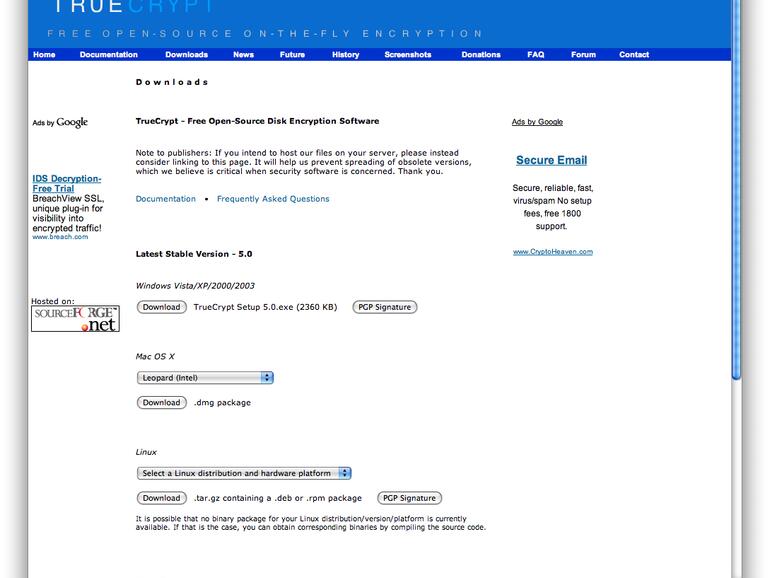
Task: Click the 'Windows Vista/XP/2000/2003' label
Action: click(195, 286)
